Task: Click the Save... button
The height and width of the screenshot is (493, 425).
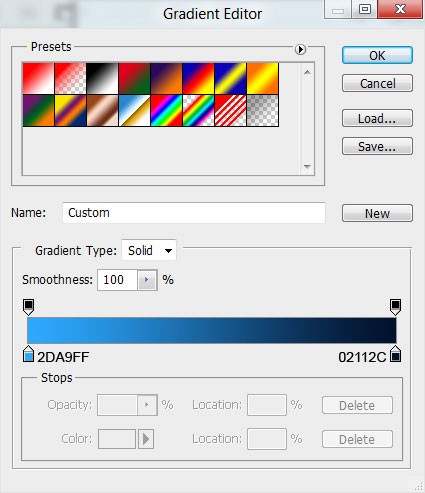Action: (x=377, y=146)
